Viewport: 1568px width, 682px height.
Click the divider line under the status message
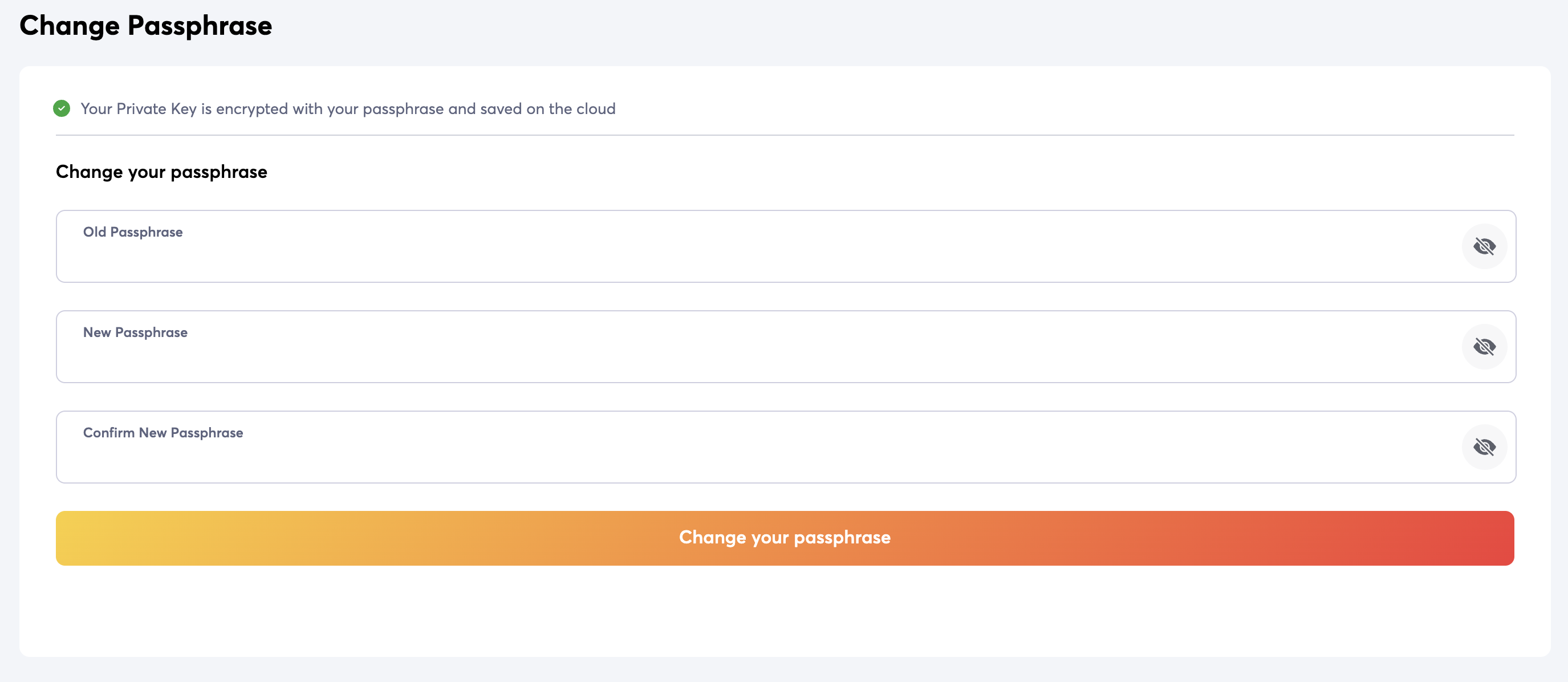(x=784, y=135)
